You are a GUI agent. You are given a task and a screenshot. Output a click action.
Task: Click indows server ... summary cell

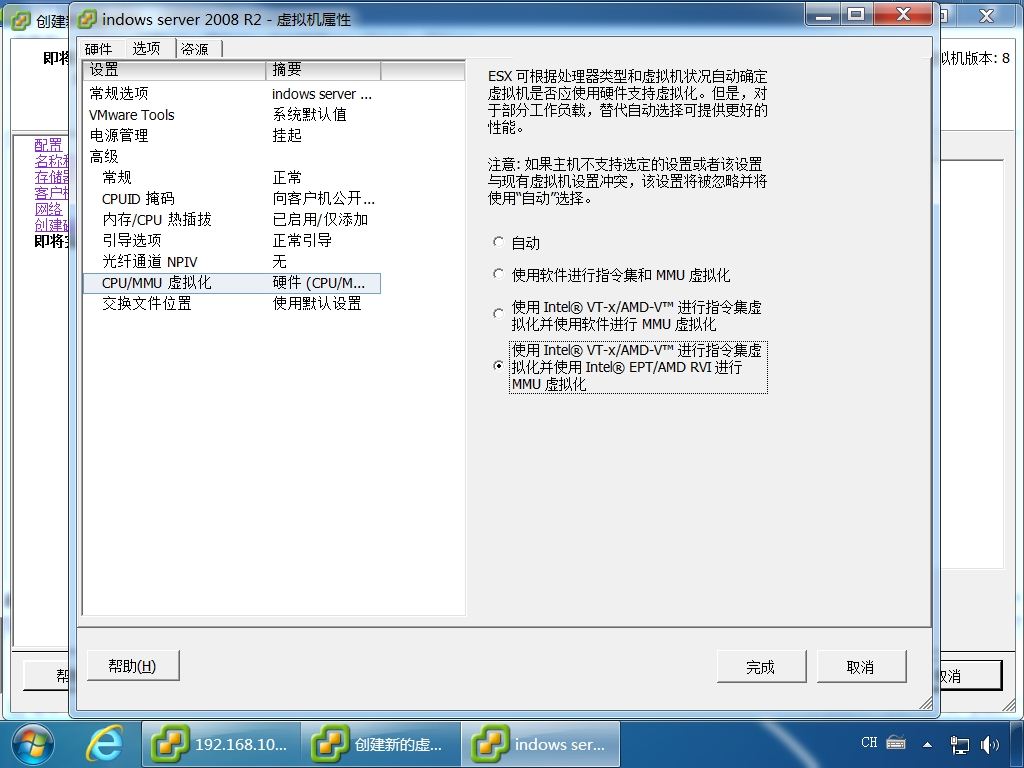(x=322, y=94)
